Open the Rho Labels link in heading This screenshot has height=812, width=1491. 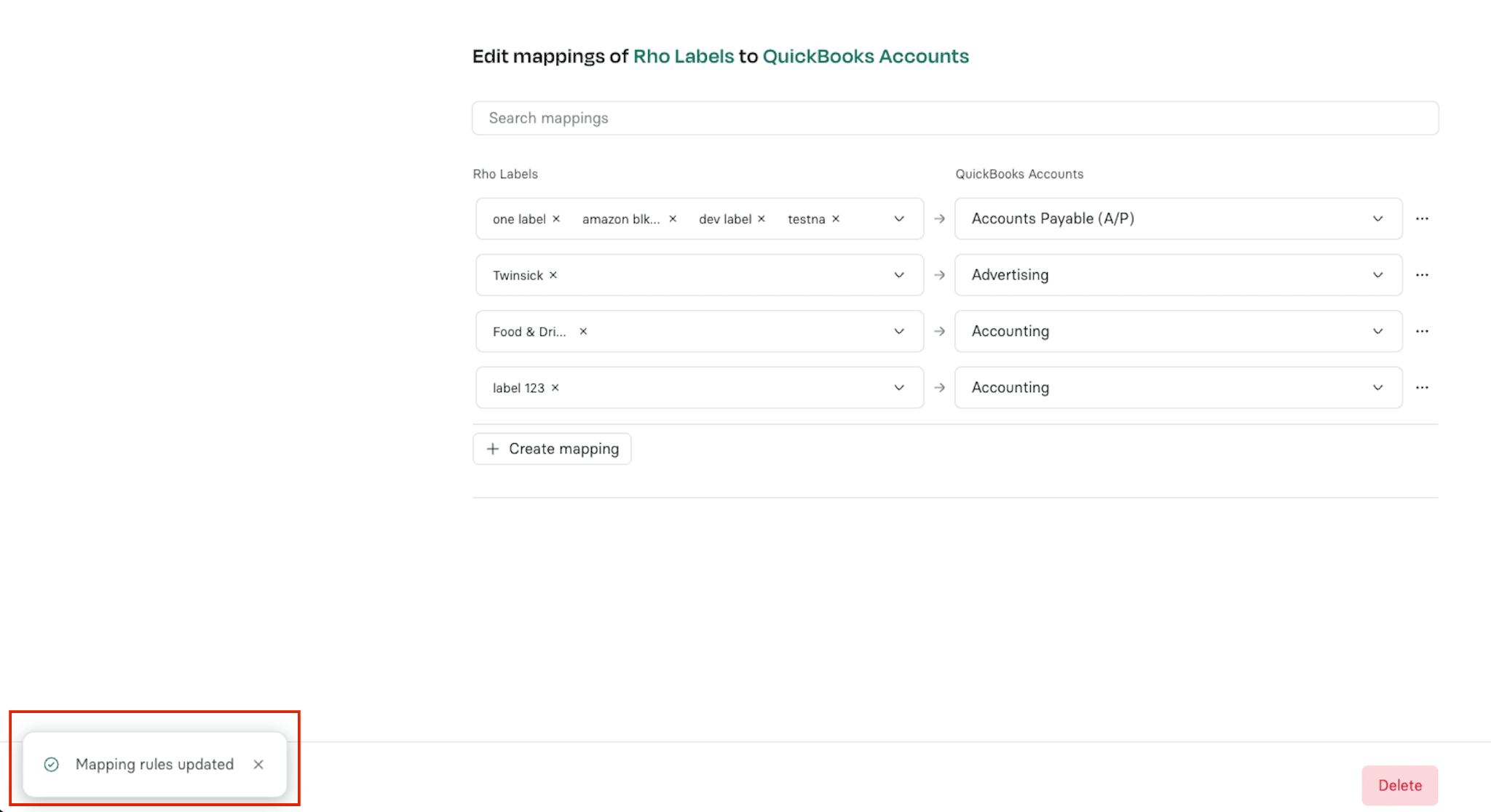(x=684, y=56)
